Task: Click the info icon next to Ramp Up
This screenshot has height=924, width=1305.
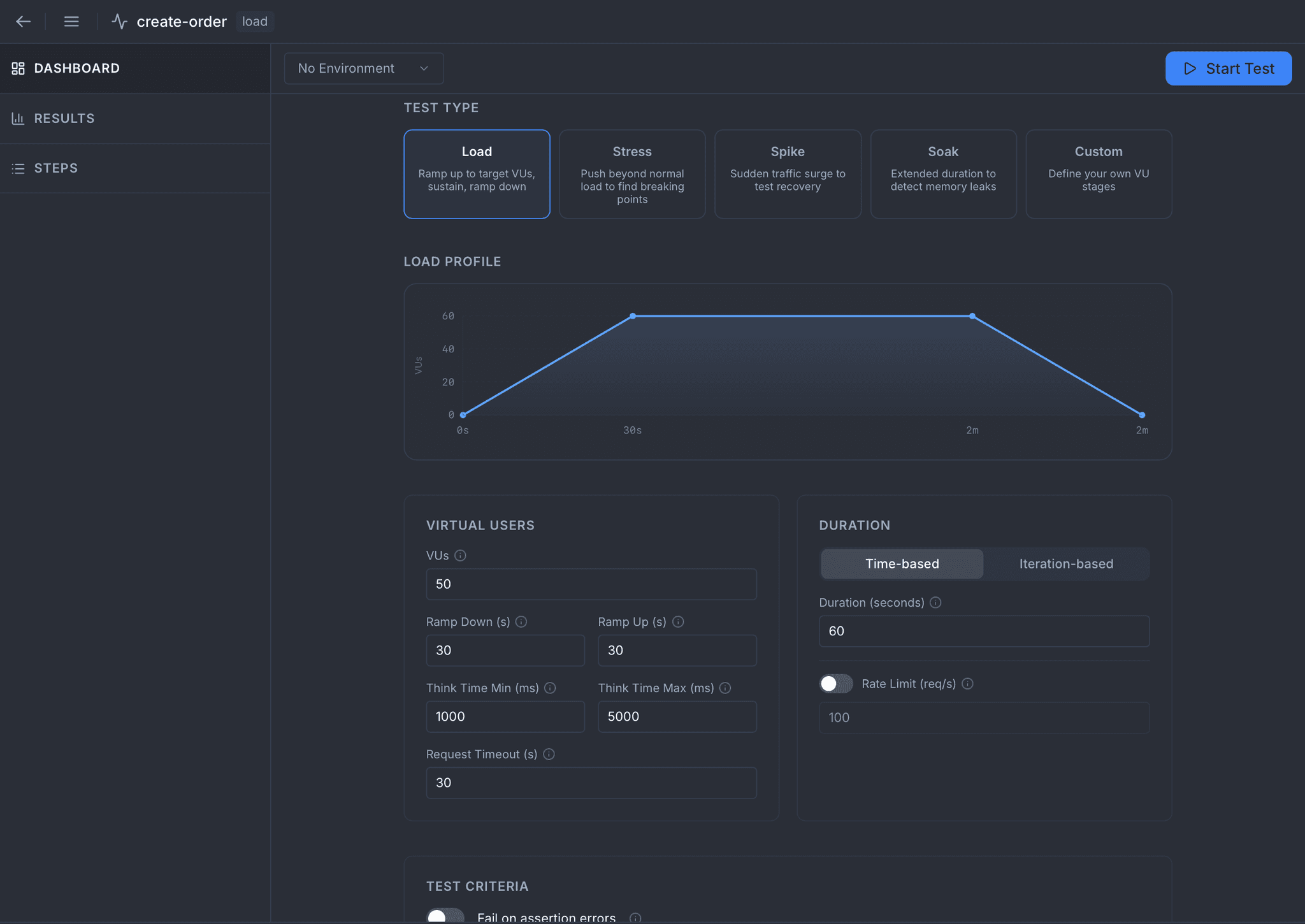Action: (678, 622)
